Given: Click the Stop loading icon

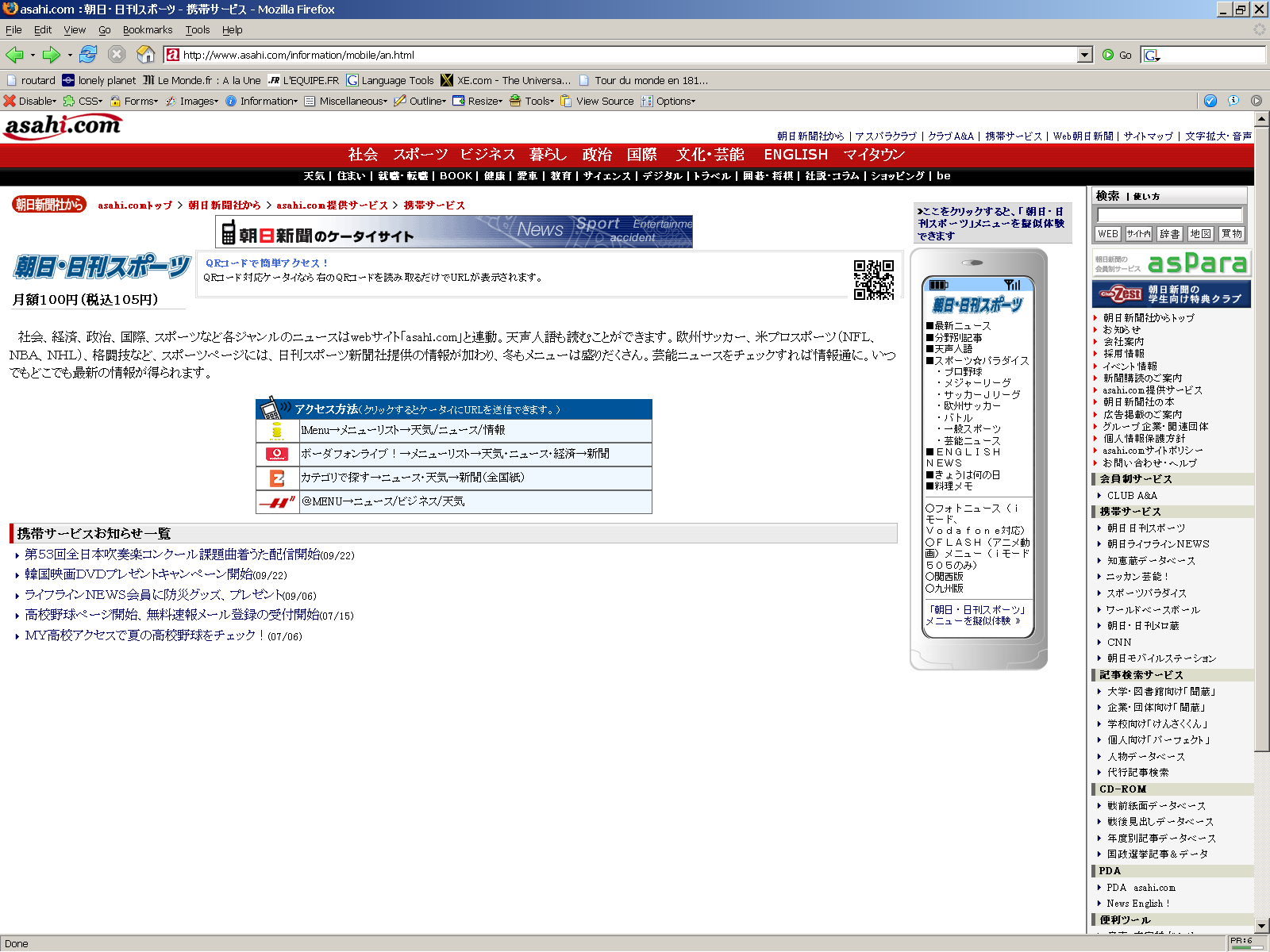Looking at the screenshot, I should (x=117, y=55).
